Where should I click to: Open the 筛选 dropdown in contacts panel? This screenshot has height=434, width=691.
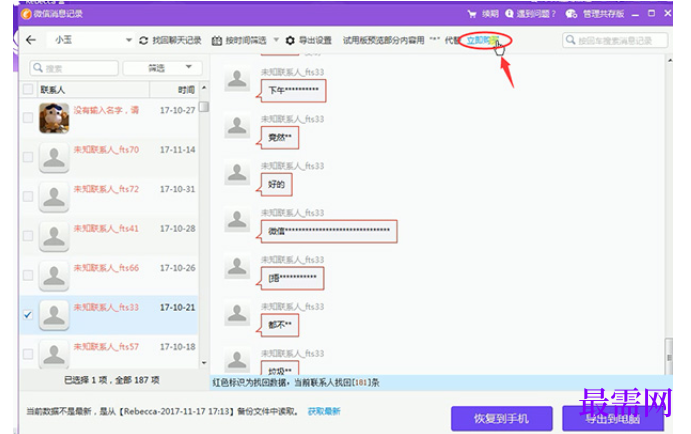(162, 68)
